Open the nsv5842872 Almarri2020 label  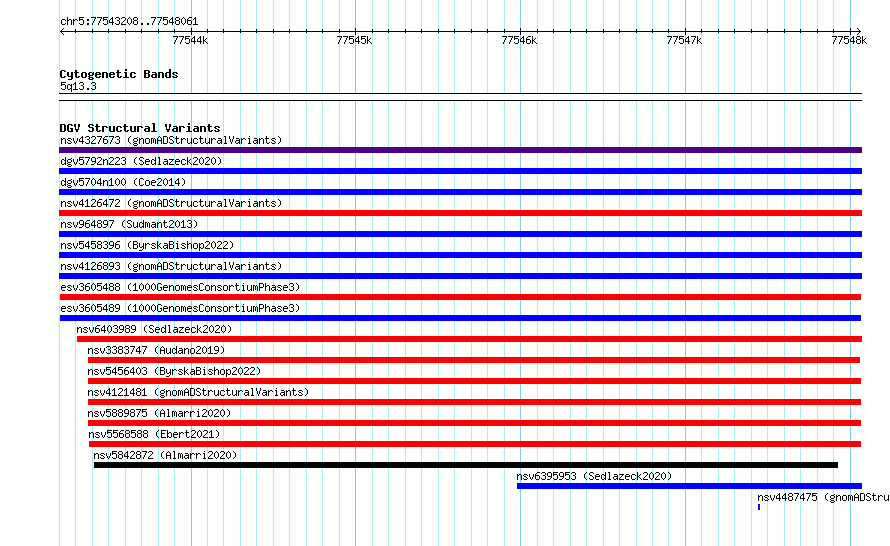165,455
